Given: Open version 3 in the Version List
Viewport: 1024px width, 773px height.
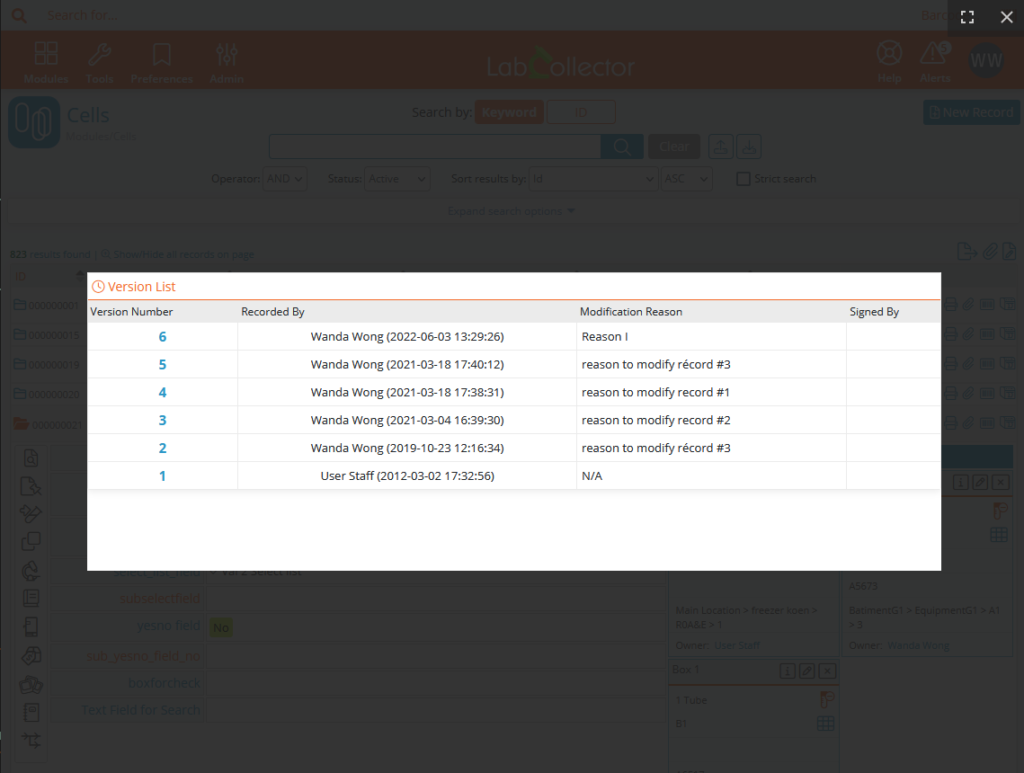Looking at the screenshot, I should coord(163,420).
